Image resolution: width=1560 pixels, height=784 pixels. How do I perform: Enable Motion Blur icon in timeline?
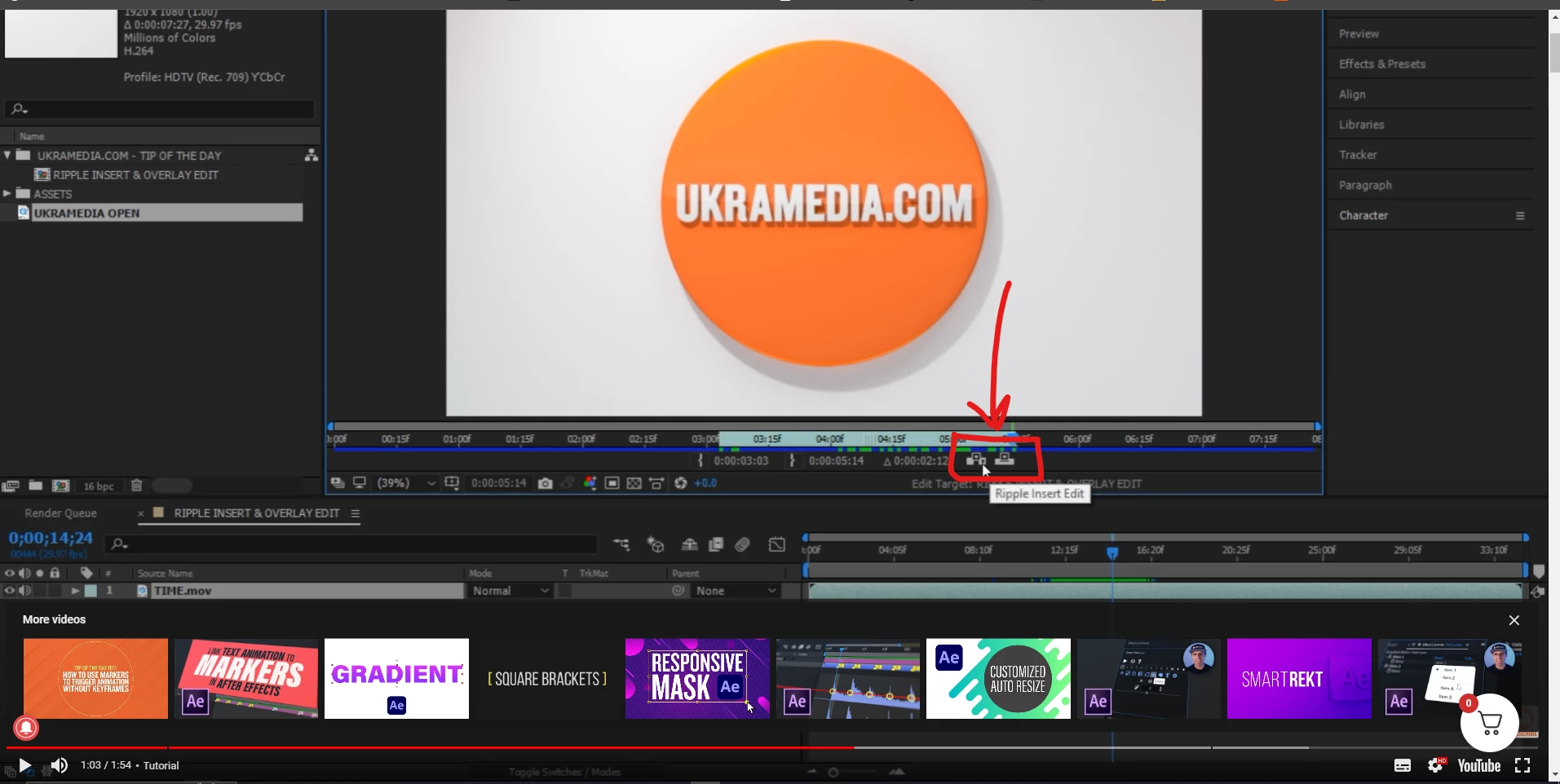[742, 544]
